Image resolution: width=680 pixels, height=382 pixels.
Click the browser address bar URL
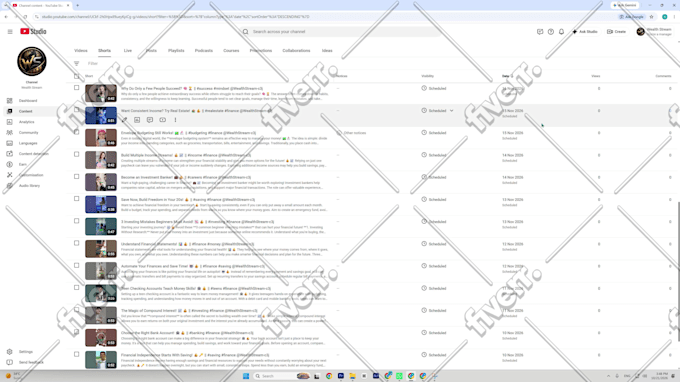[x=176, y=17]
